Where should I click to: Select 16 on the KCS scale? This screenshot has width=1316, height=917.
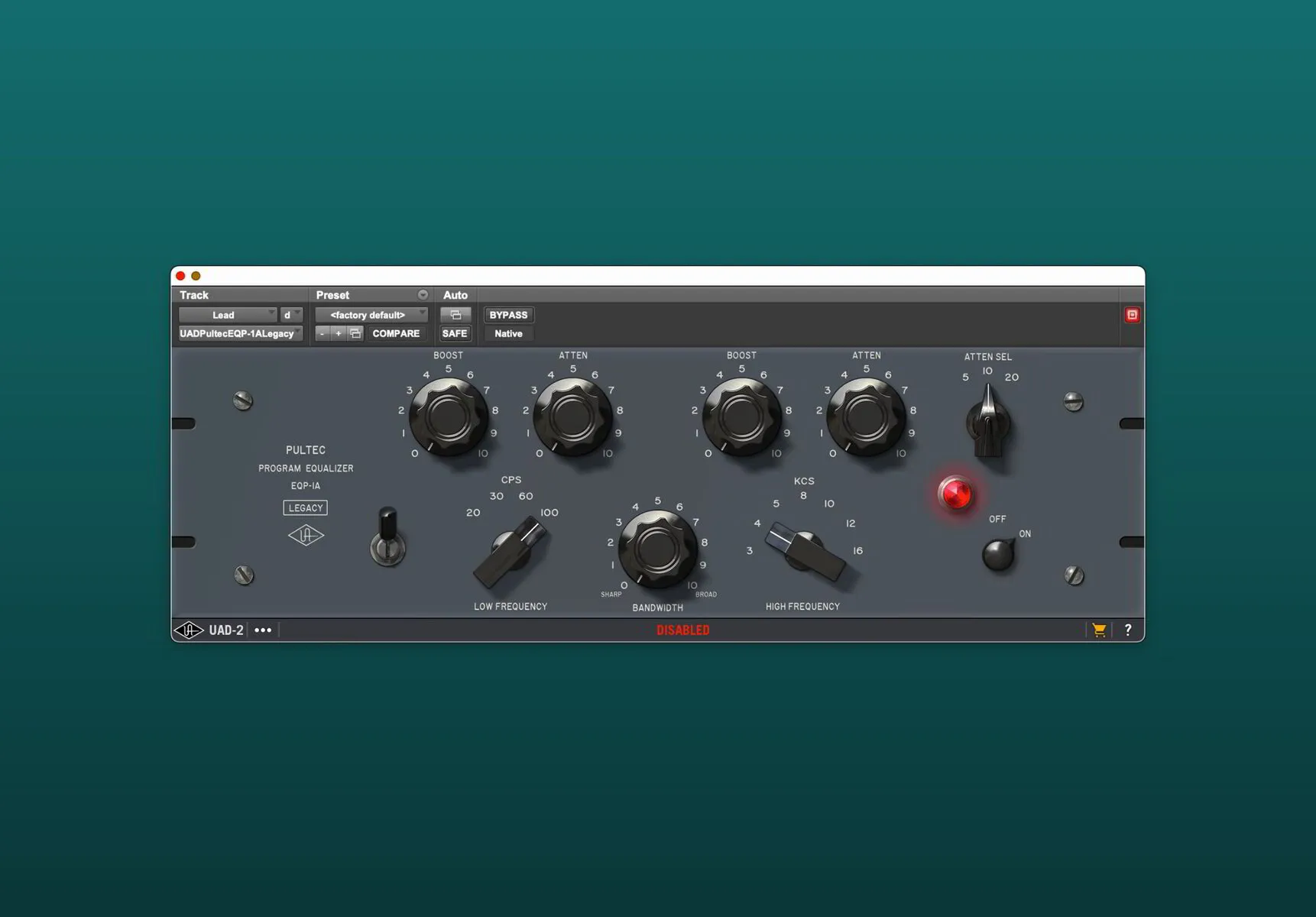tap(858, 551)
